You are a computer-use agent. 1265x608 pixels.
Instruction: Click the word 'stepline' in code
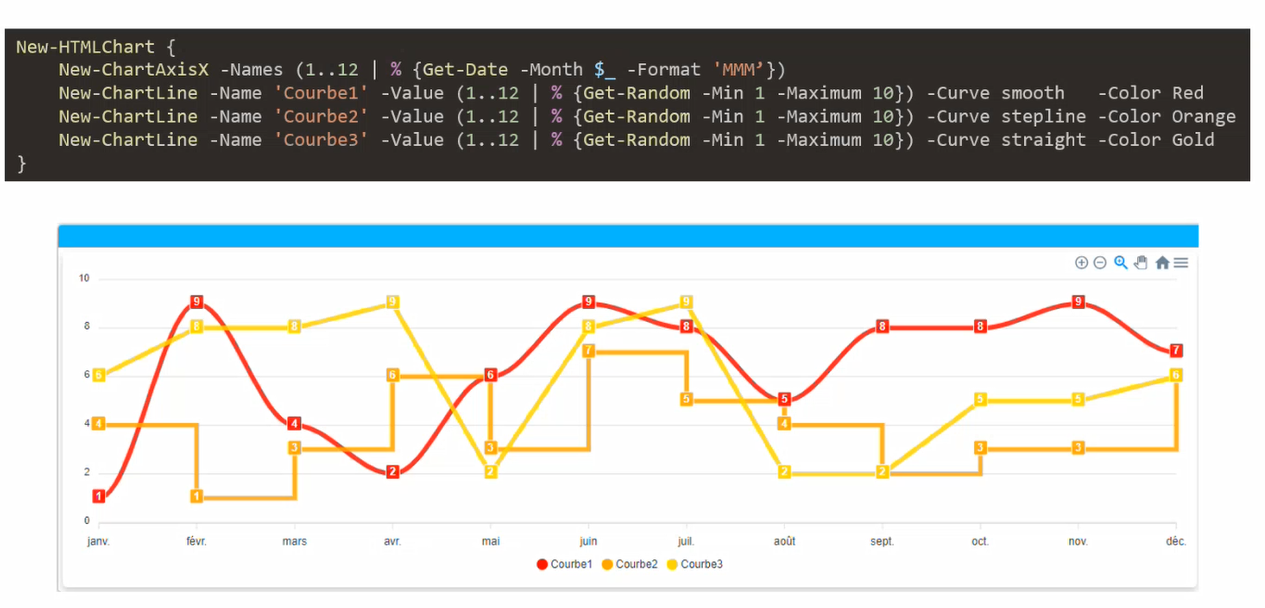[1044, 116]
